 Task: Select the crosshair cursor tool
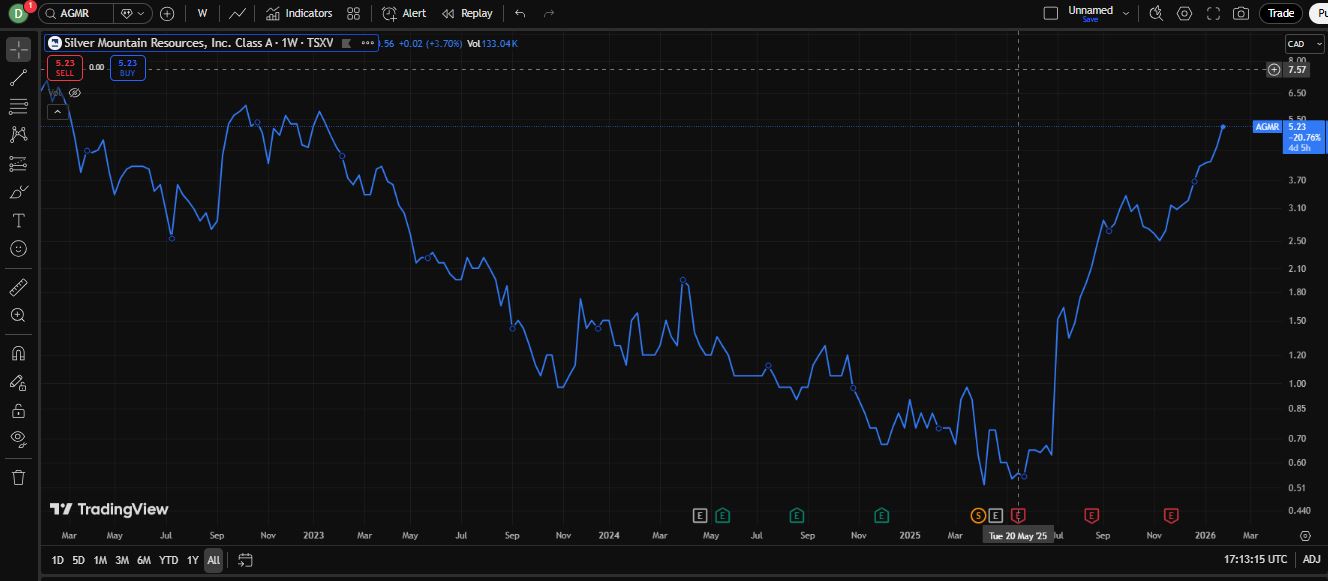[x=18, y=49]
